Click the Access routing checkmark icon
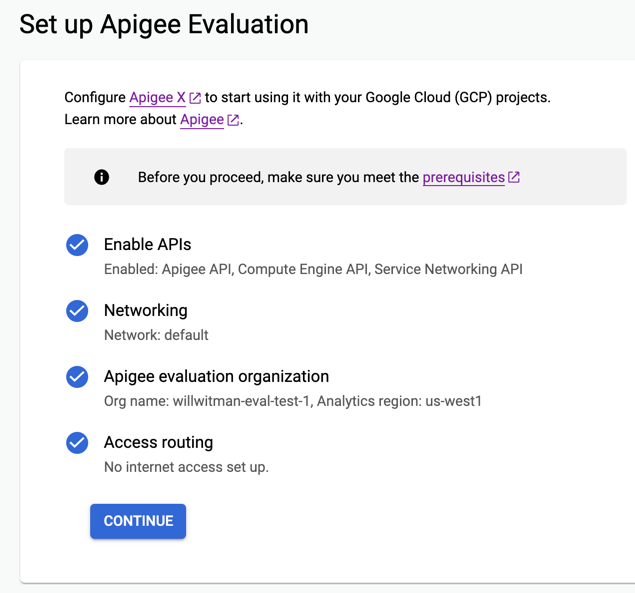 point(77,443)
